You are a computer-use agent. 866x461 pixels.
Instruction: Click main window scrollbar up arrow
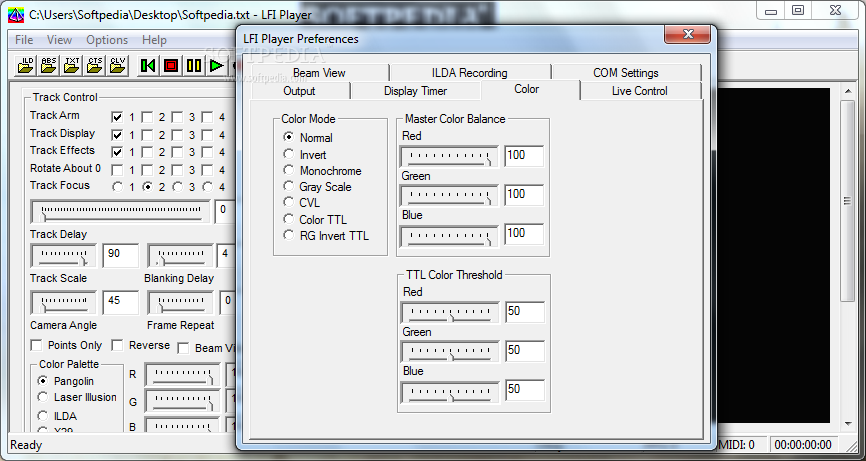pyautogui.click(x=848, y=90)
